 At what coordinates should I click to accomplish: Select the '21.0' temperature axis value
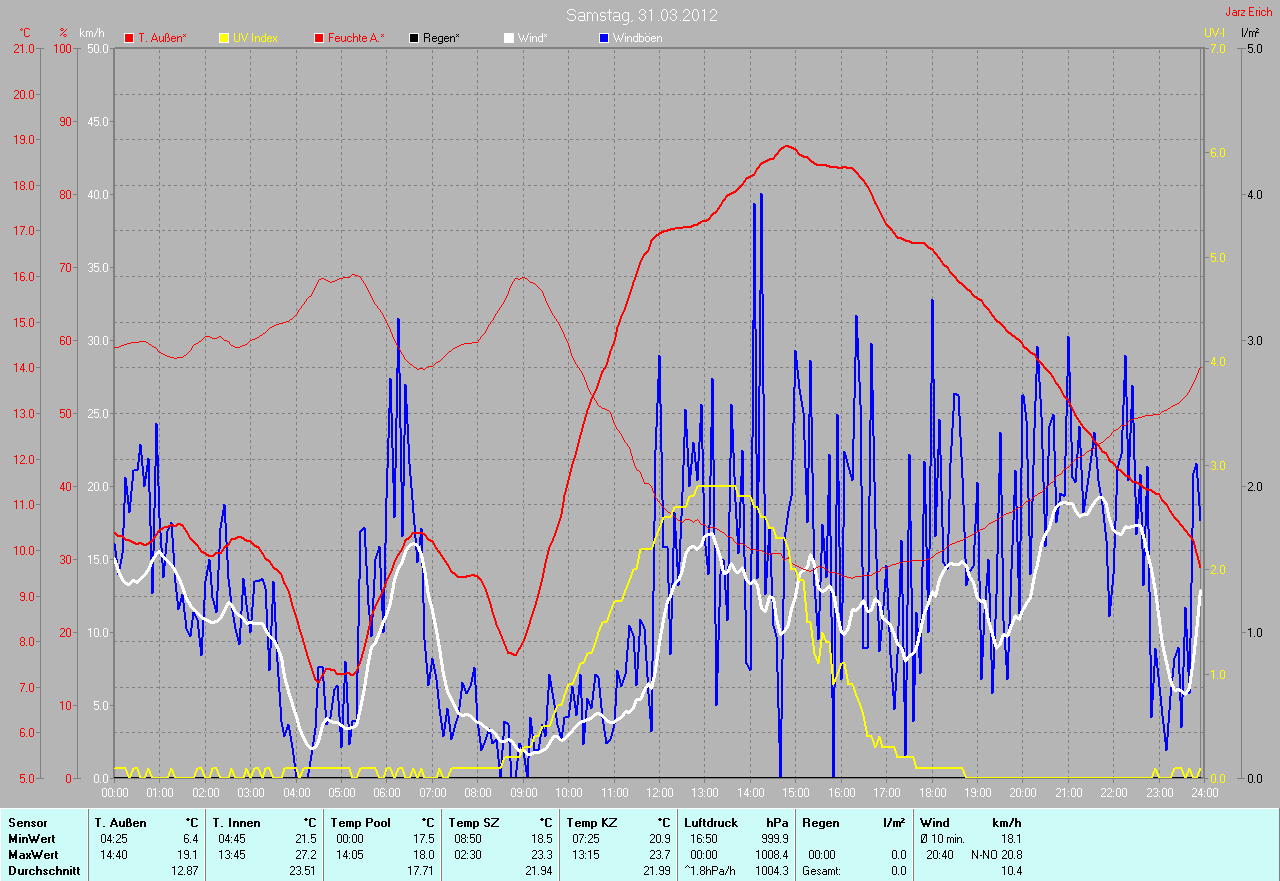pos(22,48)
